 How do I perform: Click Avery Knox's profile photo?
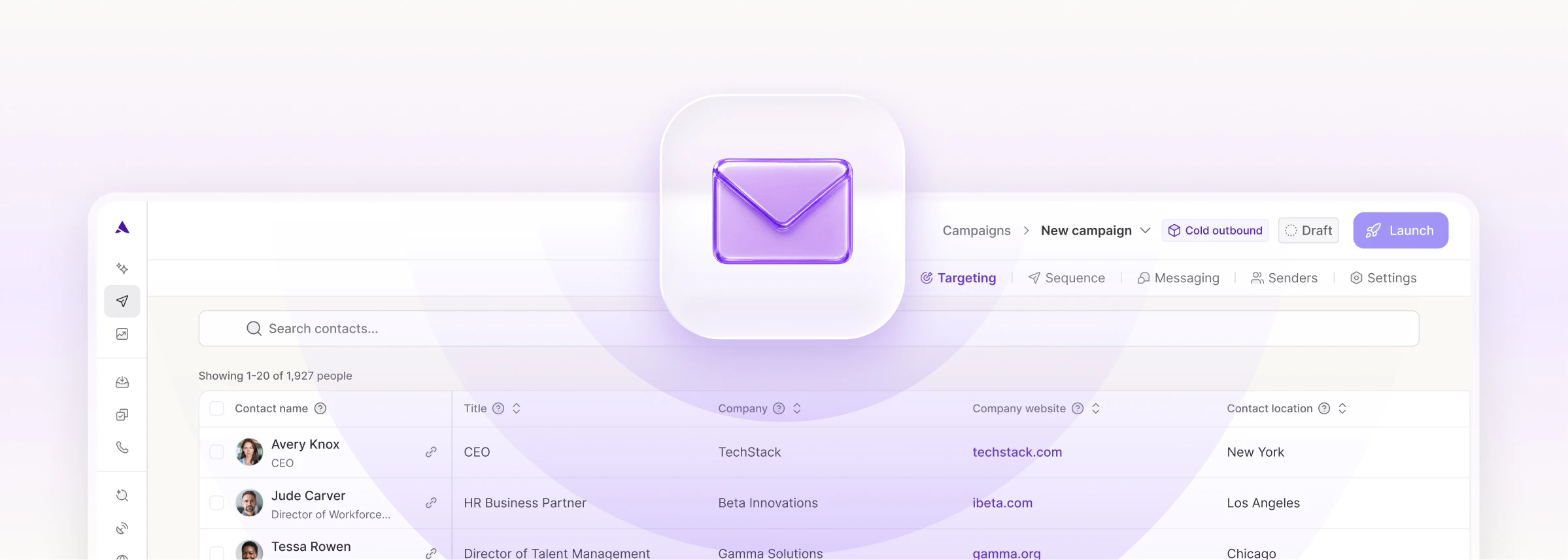pos(249,452)
